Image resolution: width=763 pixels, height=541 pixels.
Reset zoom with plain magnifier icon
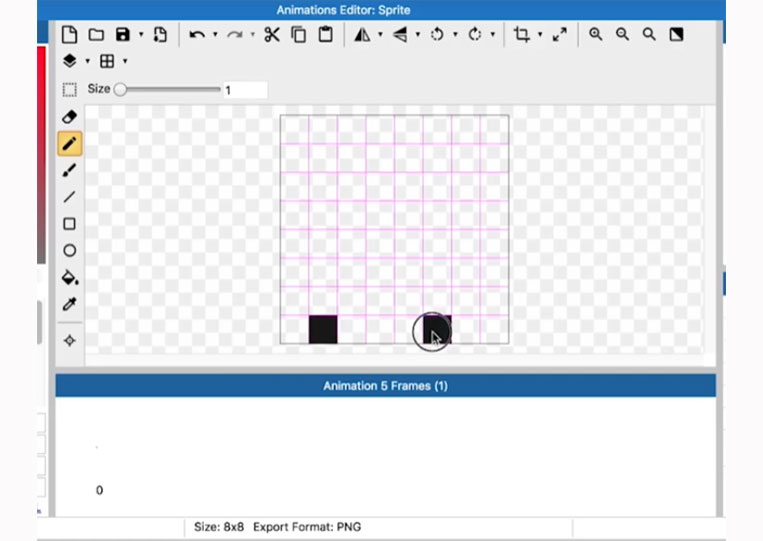(x=649, y=34)
